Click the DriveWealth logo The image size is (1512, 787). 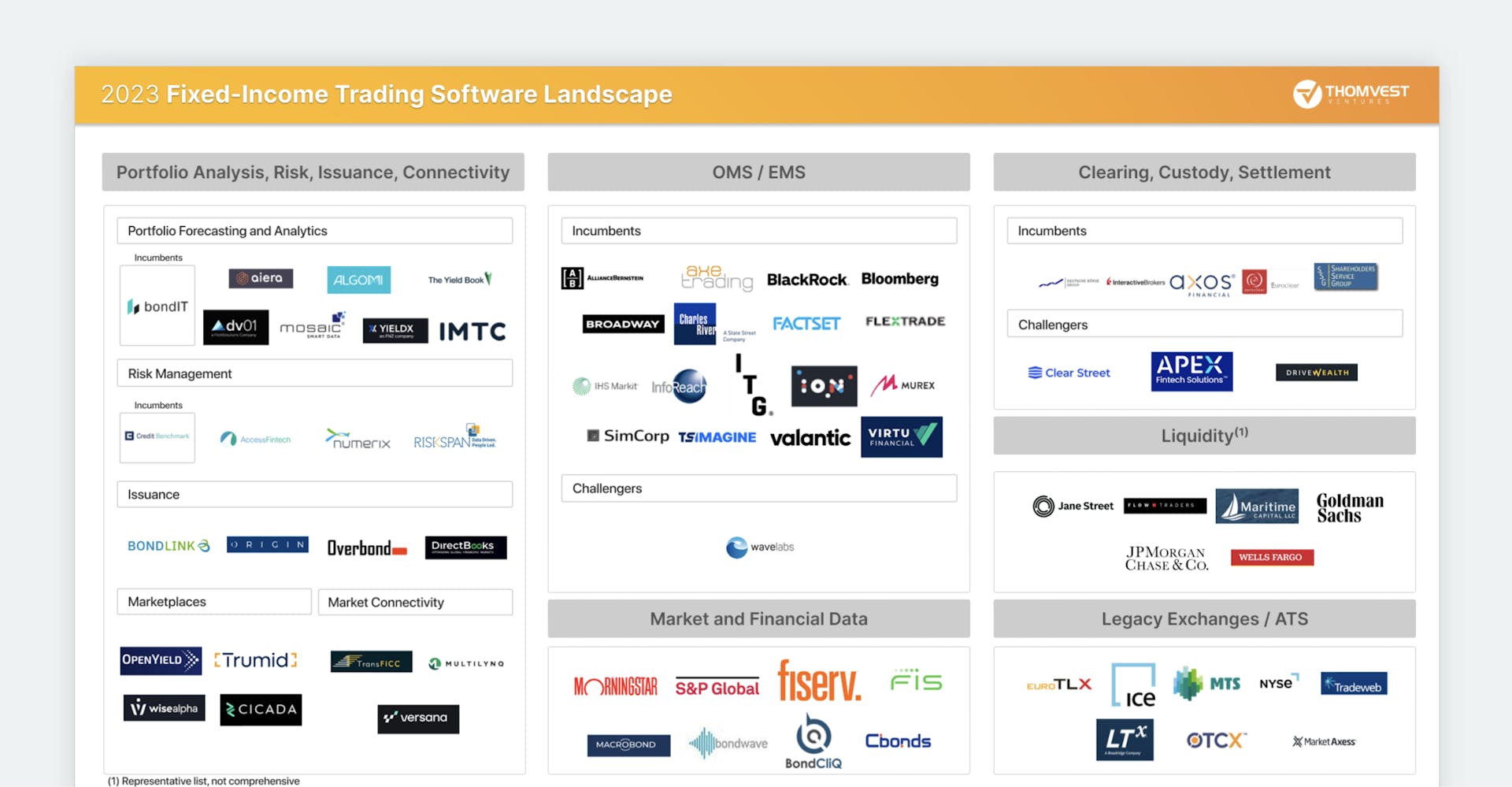click(1317, 372)
